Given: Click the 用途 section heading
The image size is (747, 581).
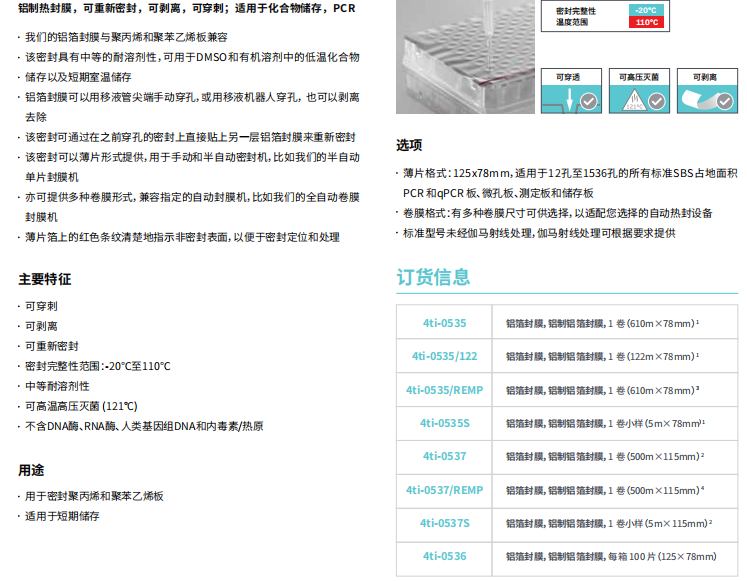Looking at the screenshot, I should pos(31,471).
